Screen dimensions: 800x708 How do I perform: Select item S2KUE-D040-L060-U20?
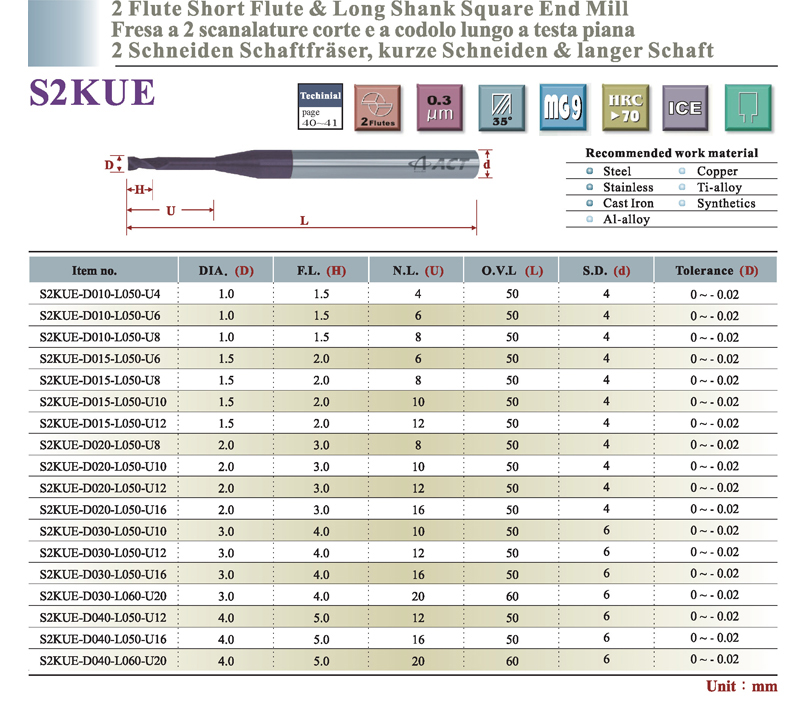point(103,661)
